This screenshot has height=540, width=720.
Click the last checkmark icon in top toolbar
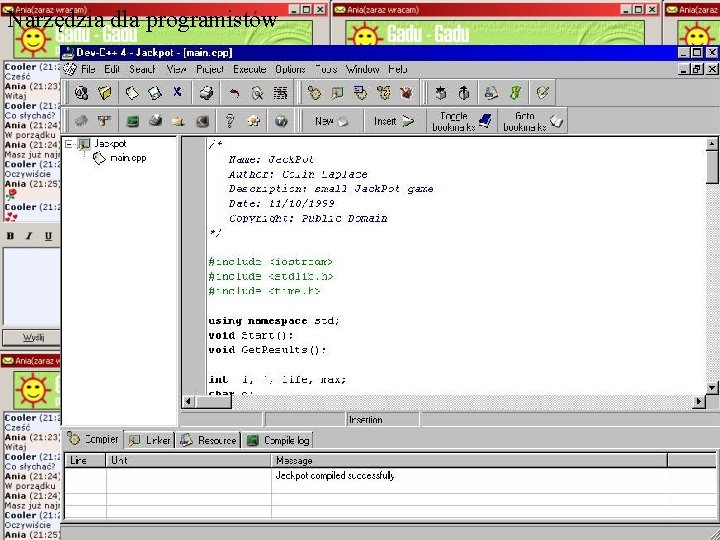point(543,93)
